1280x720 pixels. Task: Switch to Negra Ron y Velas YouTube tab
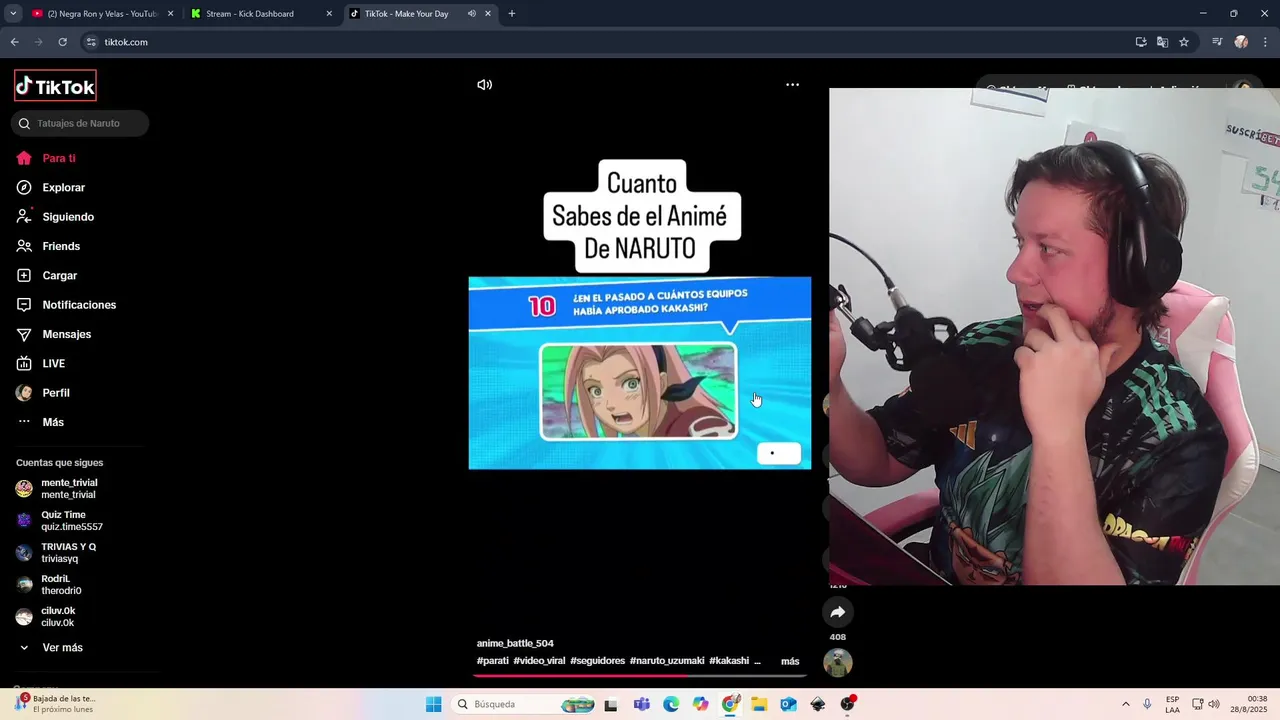100,14
